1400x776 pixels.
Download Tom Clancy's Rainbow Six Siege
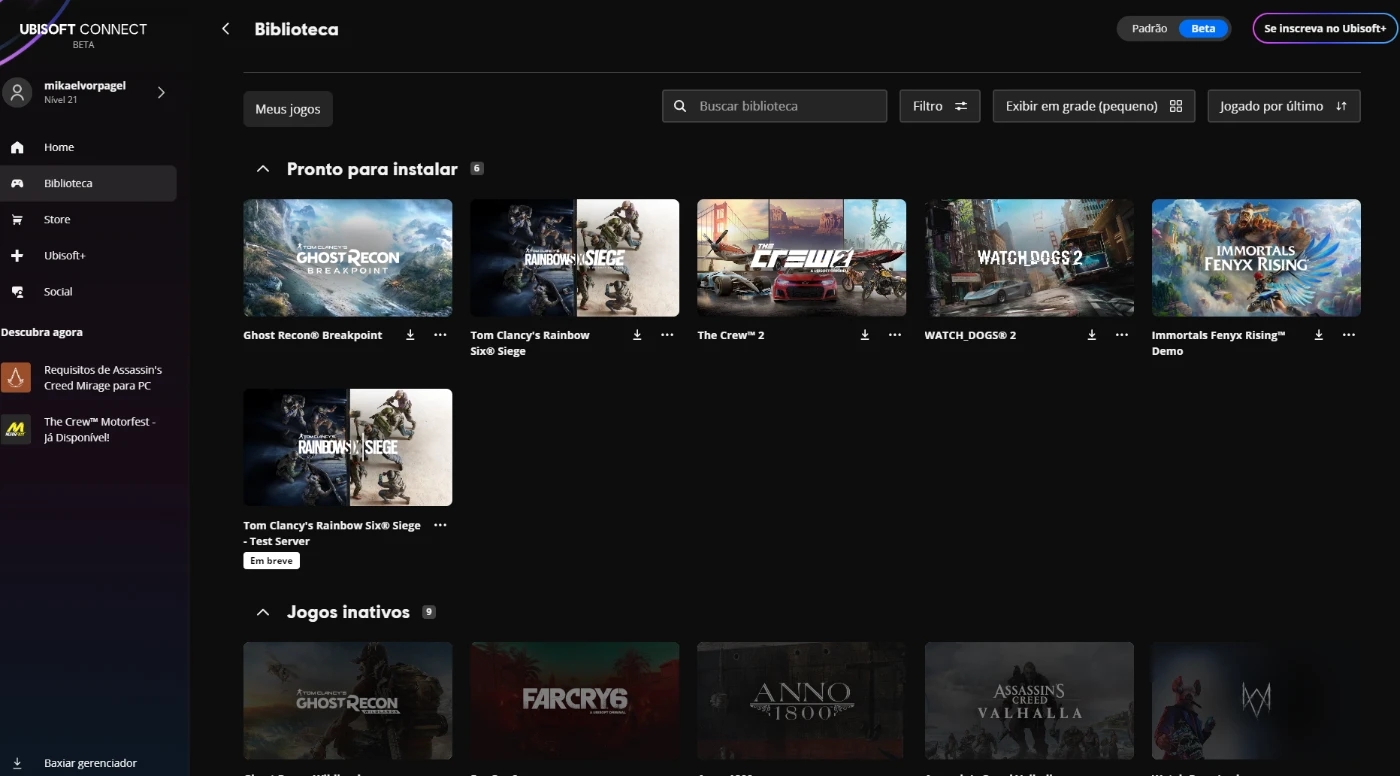(x=637, y=335)
